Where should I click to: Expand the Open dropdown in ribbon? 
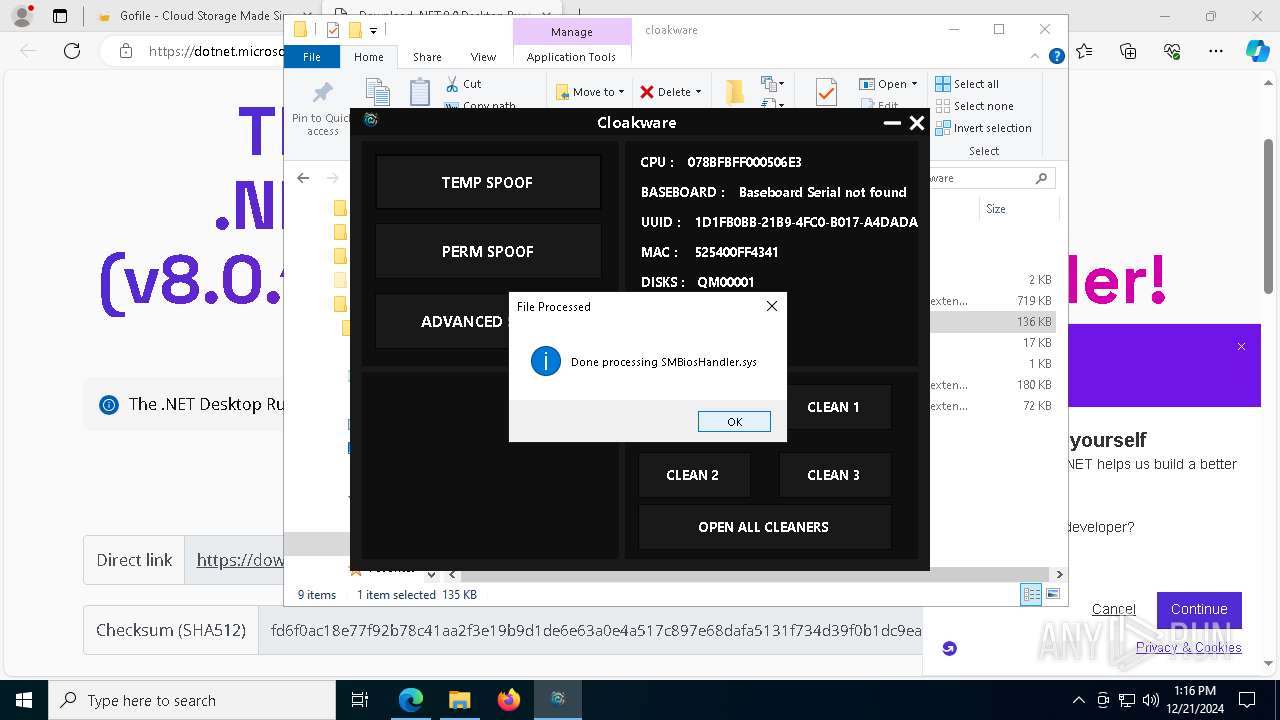coord(888,84)
